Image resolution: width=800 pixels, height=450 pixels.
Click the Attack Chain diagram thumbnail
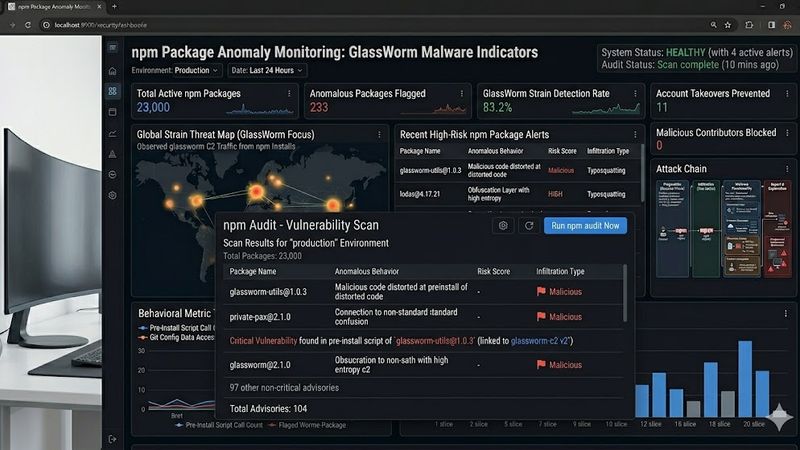(x=723, y=229)
